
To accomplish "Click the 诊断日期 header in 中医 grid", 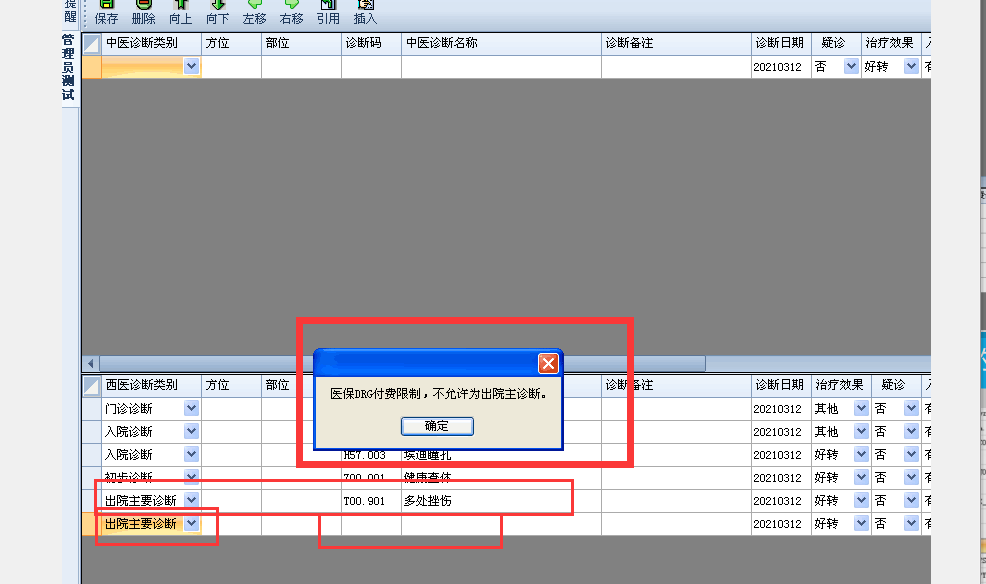I will tap(781, 43).
